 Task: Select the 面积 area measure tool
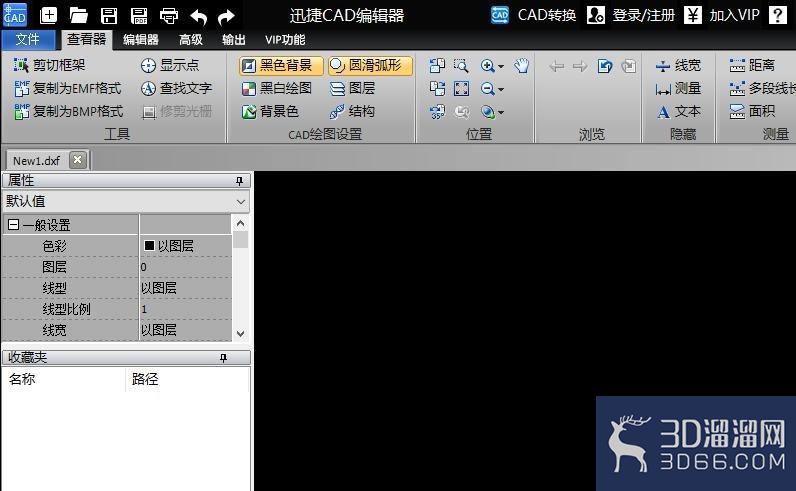click(752, 111)
